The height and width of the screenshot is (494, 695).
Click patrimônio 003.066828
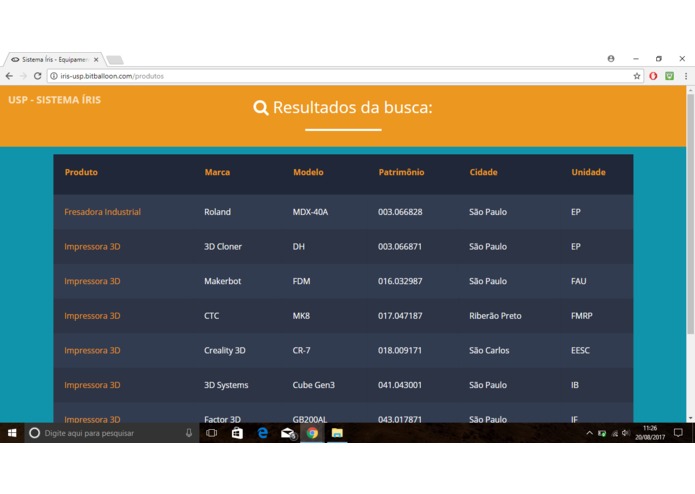(400, 212)
